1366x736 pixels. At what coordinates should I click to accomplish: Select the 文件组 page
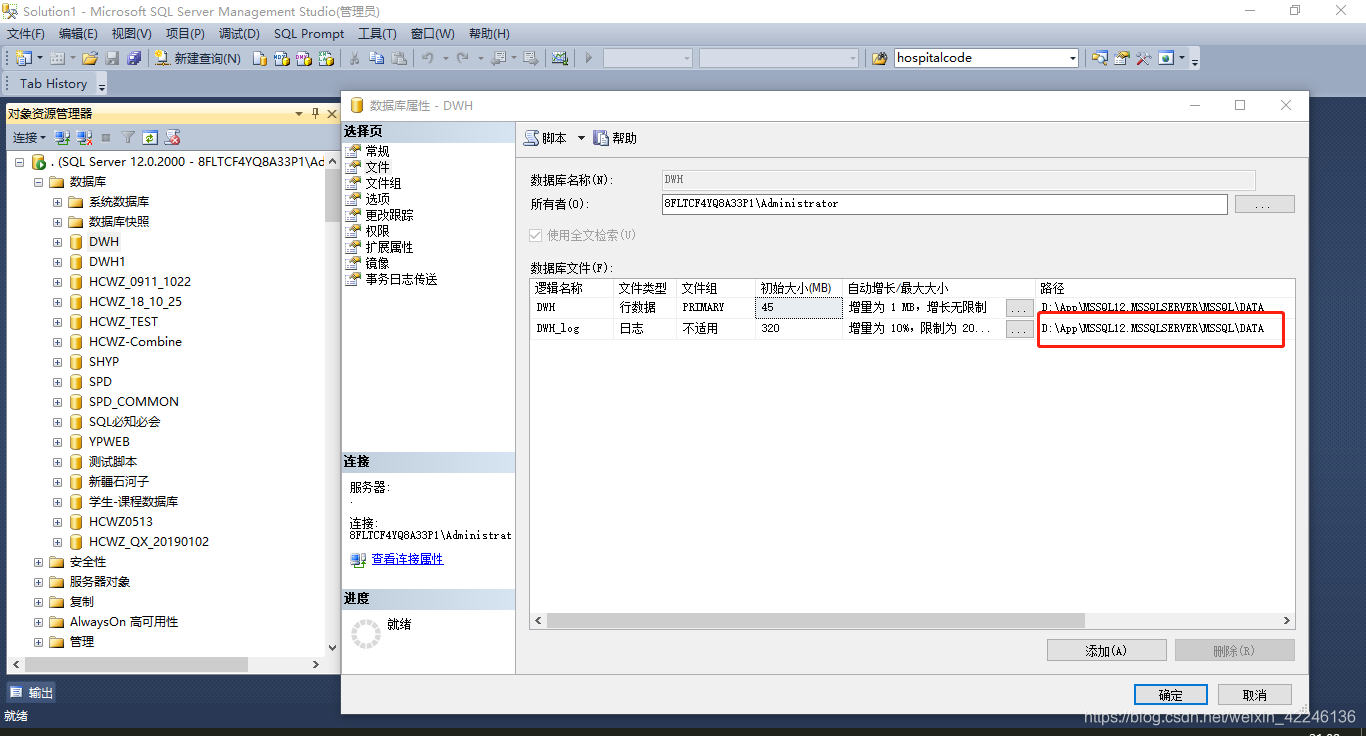point(383,183)
